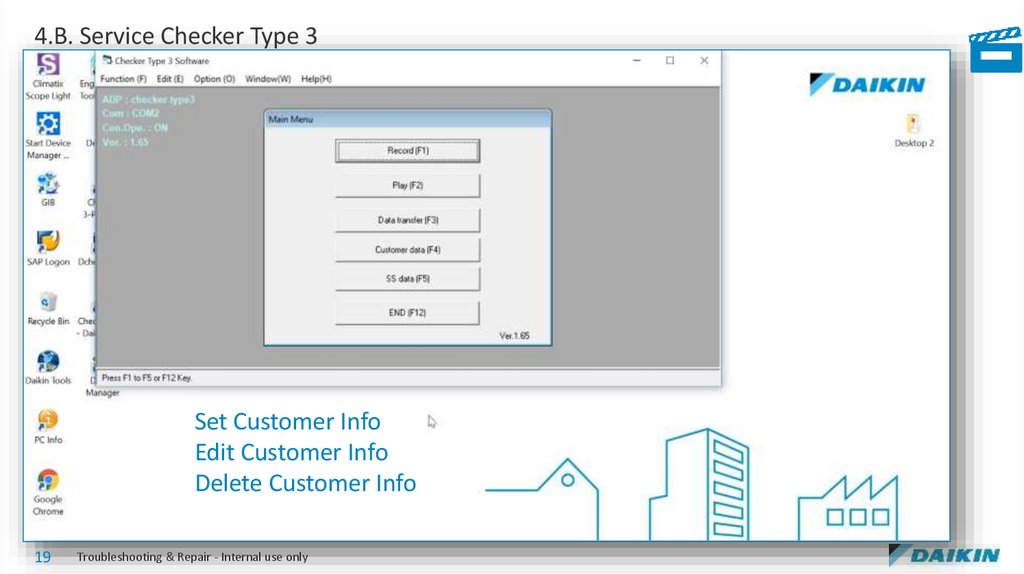Open Desktop 2 folder icon
The width and height of the screenshot is (1024, 574).
[x=914, y=130]
